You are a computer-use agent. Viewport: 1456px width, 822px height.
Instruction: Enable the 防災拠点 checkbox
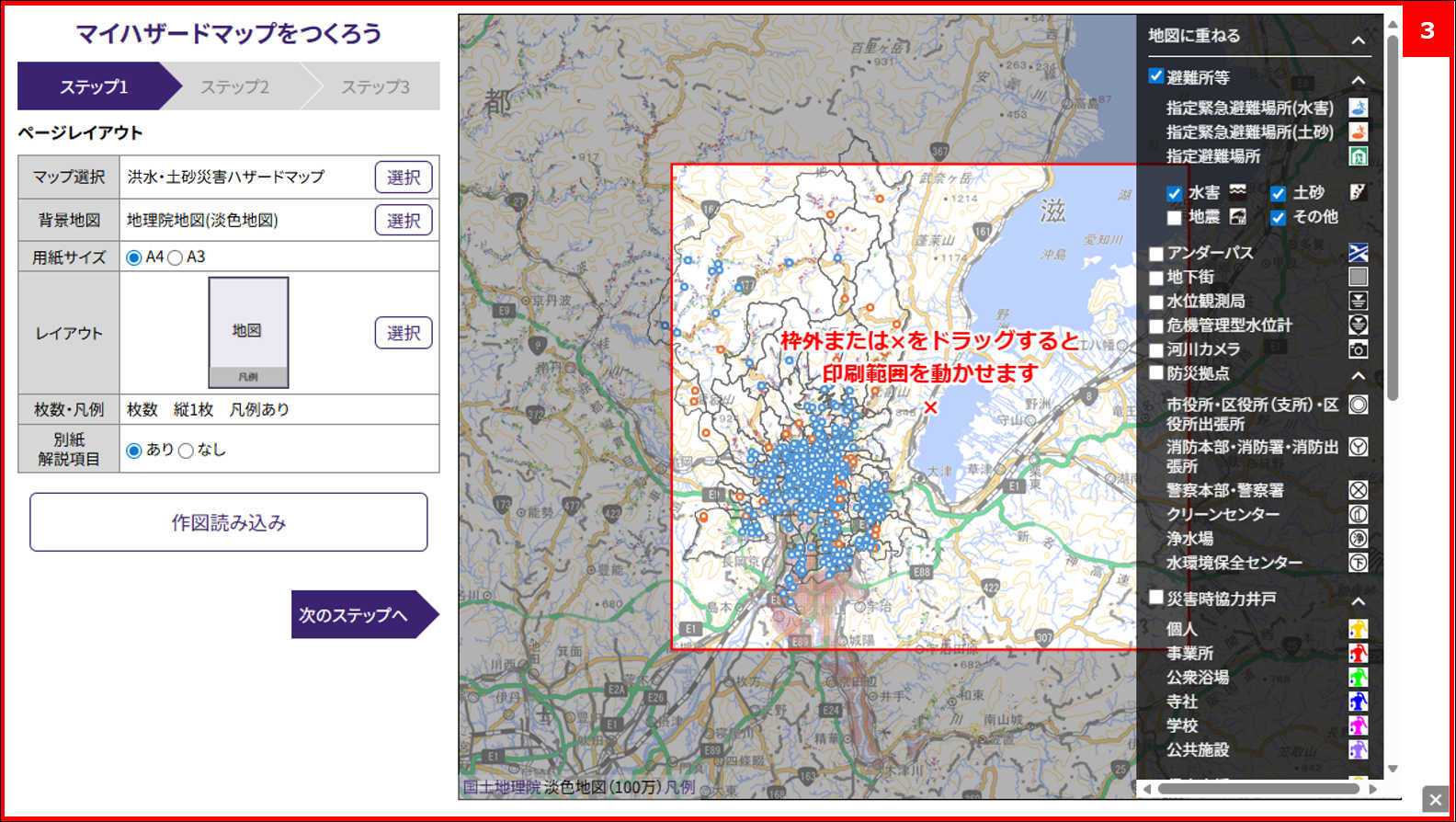pyautogui.click(x=1156, y=372)
